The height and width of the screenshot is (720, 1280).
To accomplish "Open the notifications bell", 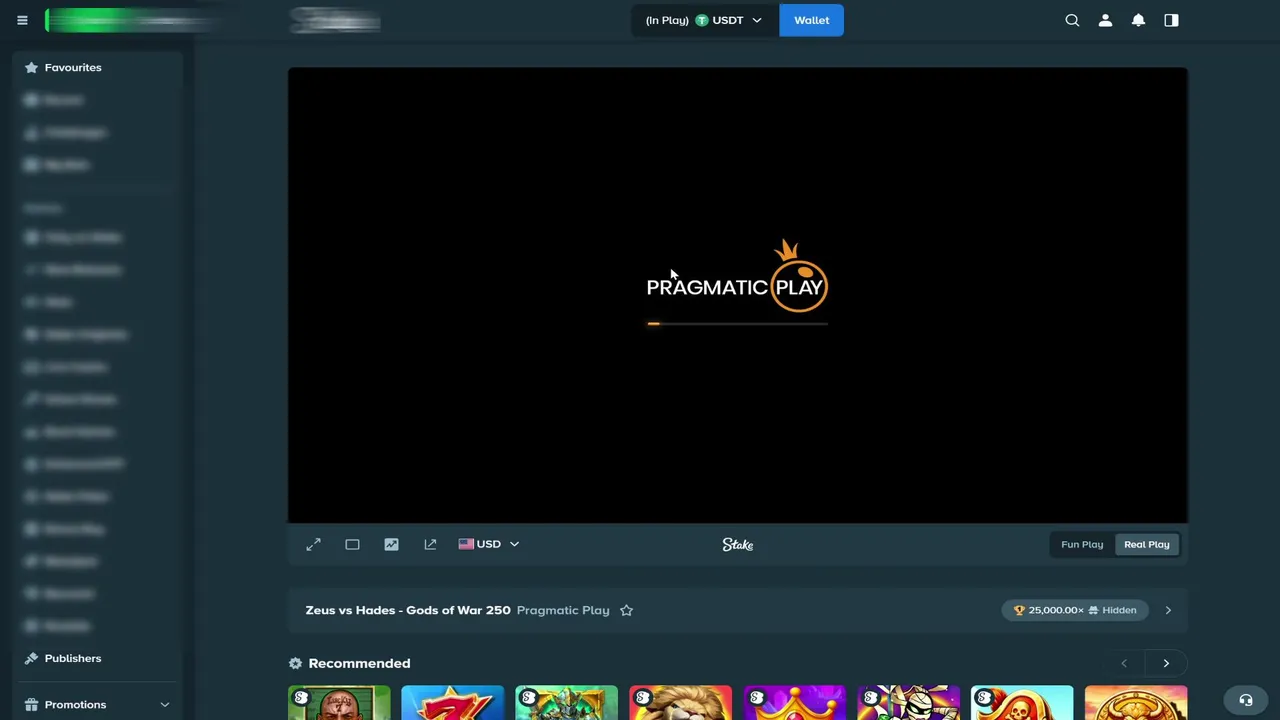I will pyautogui.click(x=1138, y=20).
